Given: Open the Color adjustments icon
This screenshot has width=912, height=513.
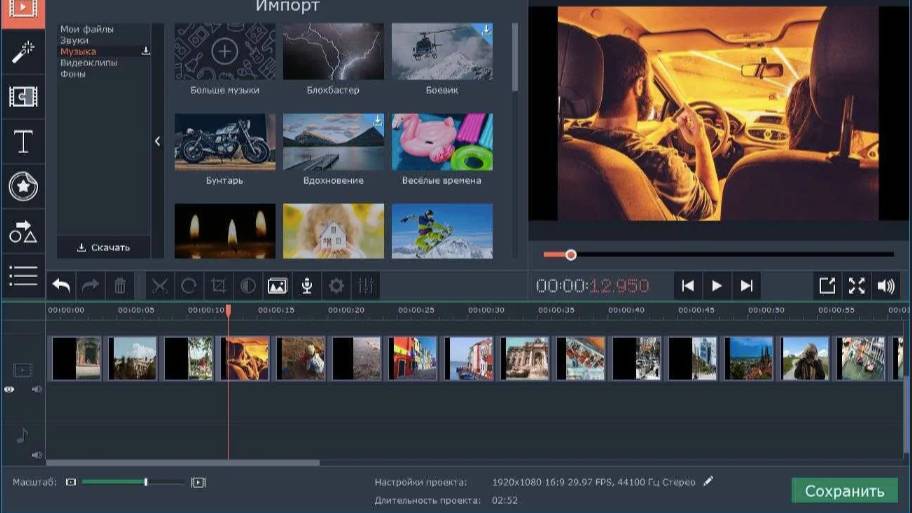Looking at the screenshot, I should 248,286.
